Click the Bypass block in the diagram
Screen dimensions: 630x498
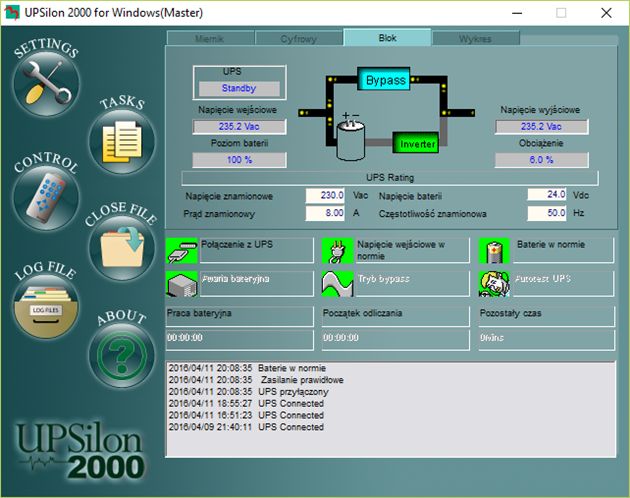384,79
